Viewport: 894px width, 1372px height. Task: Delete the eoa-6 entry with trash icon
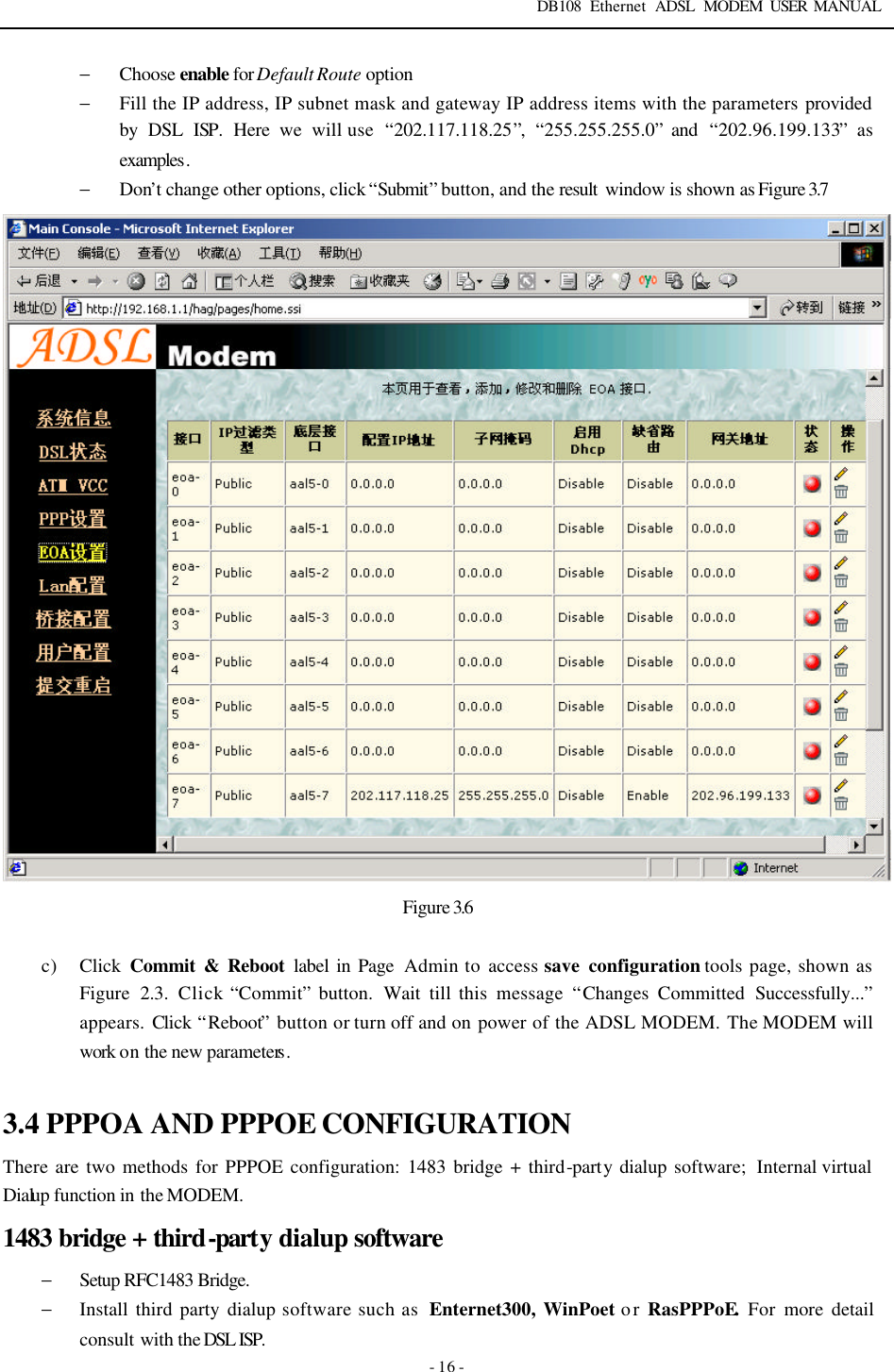click(x=841, y=759)
